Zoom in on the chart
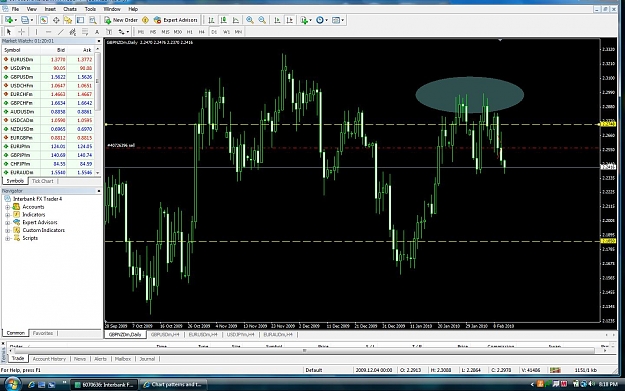 pos(250,20)
